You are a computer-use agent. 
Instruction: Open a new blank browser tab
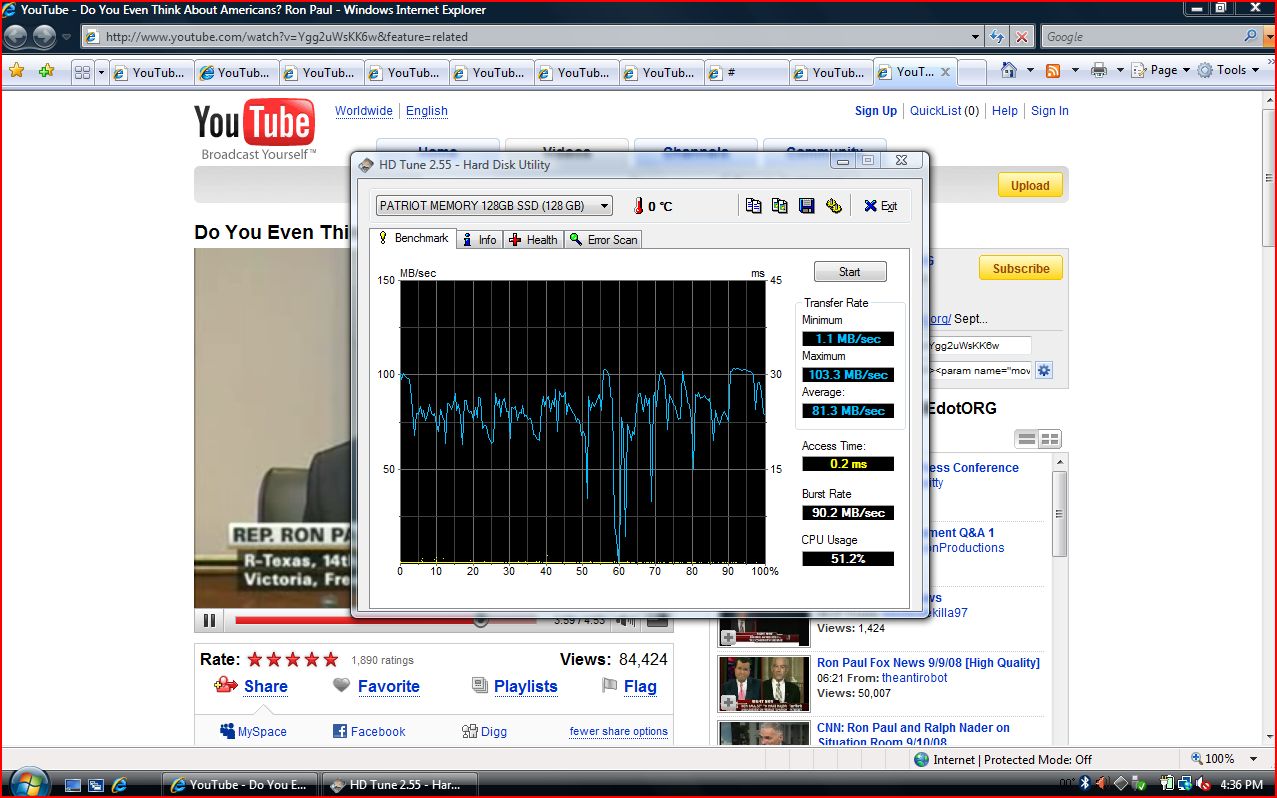click(x=973, y=72)
